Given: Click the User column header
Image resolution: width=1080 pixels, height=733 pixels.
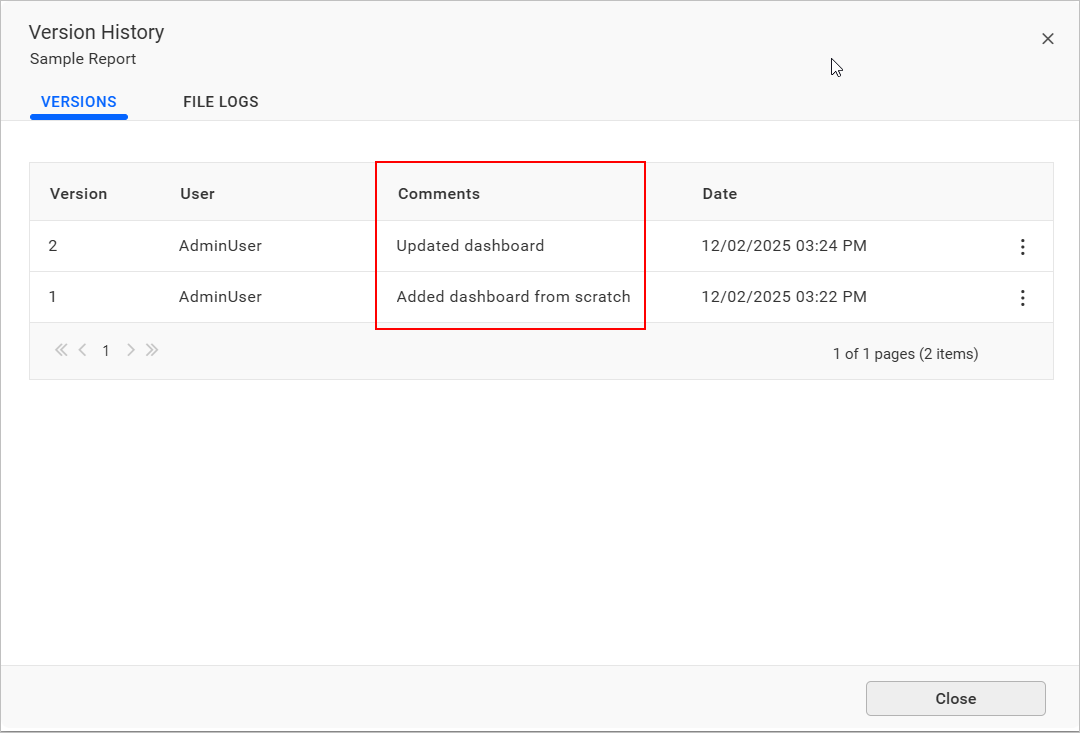Looking at the screenshot, I should tap(197, 194).
